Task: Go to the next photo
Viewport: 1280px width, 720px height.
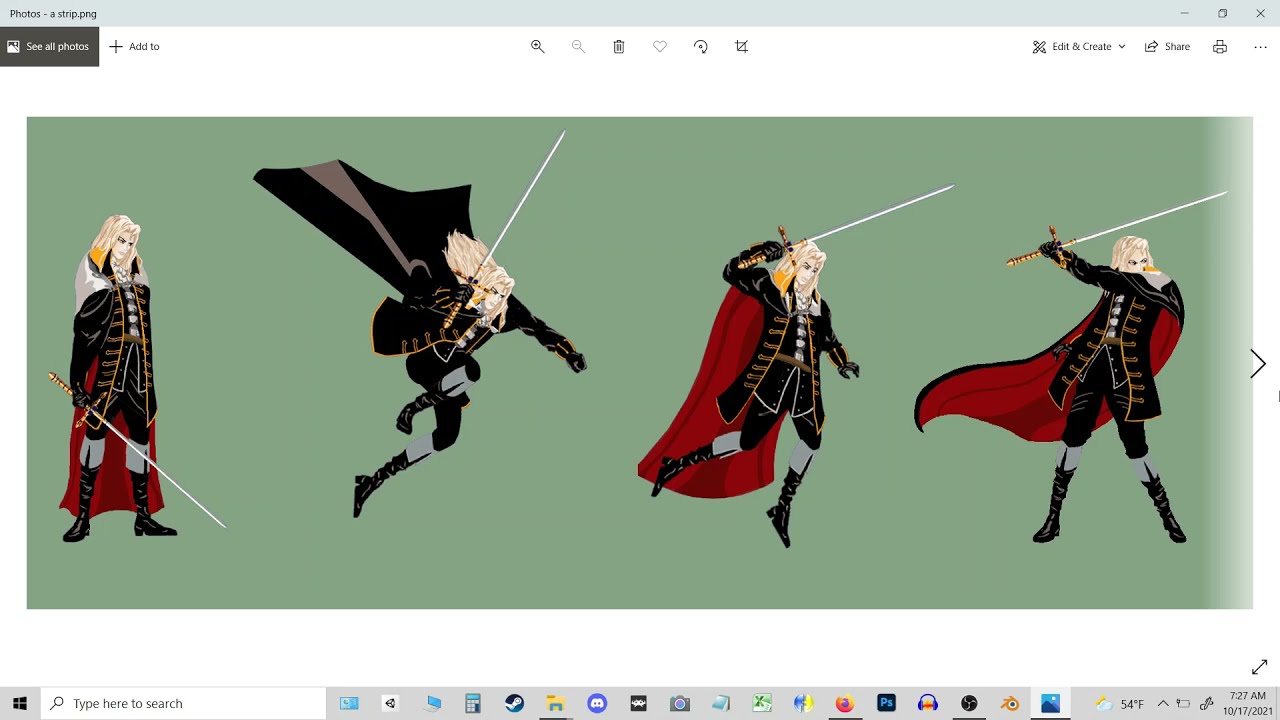Action: click(1258, 364)
